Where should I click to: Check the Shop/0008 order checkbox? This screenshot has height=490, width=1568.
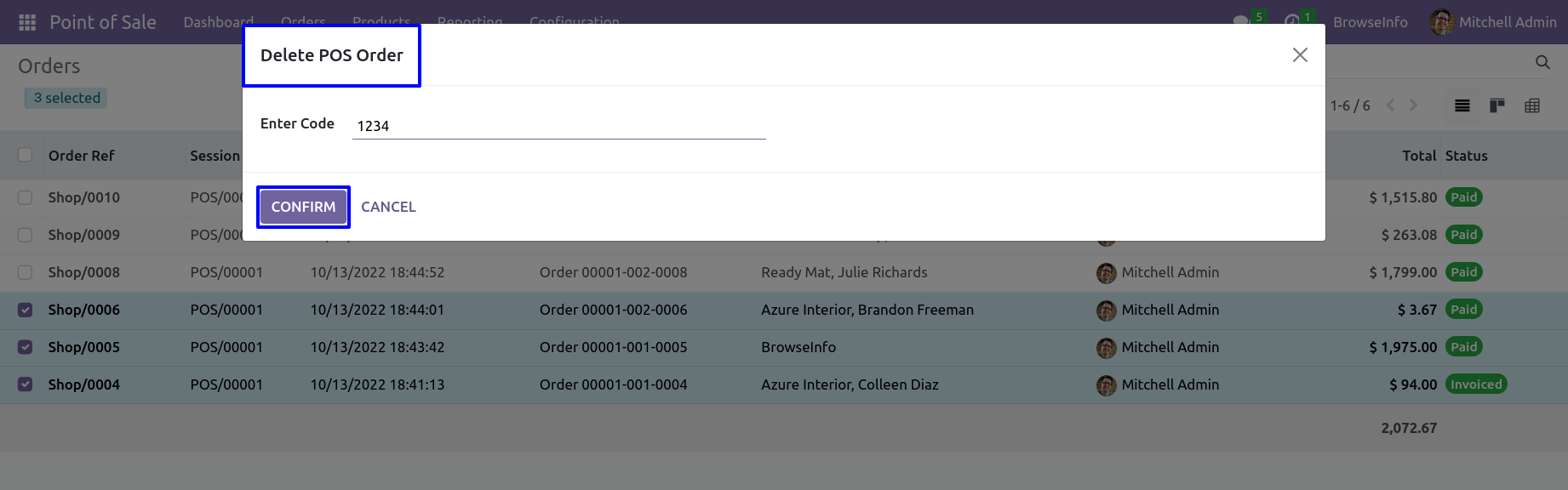pos(25,272)
